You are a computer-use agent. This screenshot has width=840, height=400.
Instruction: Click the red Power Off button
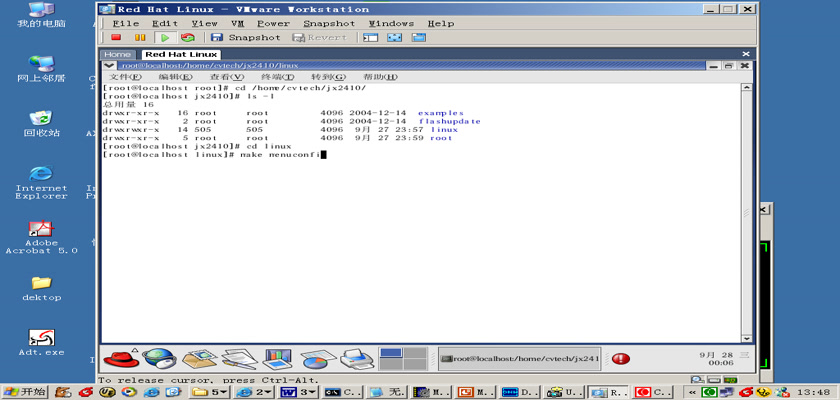click(x=116, y=38)
